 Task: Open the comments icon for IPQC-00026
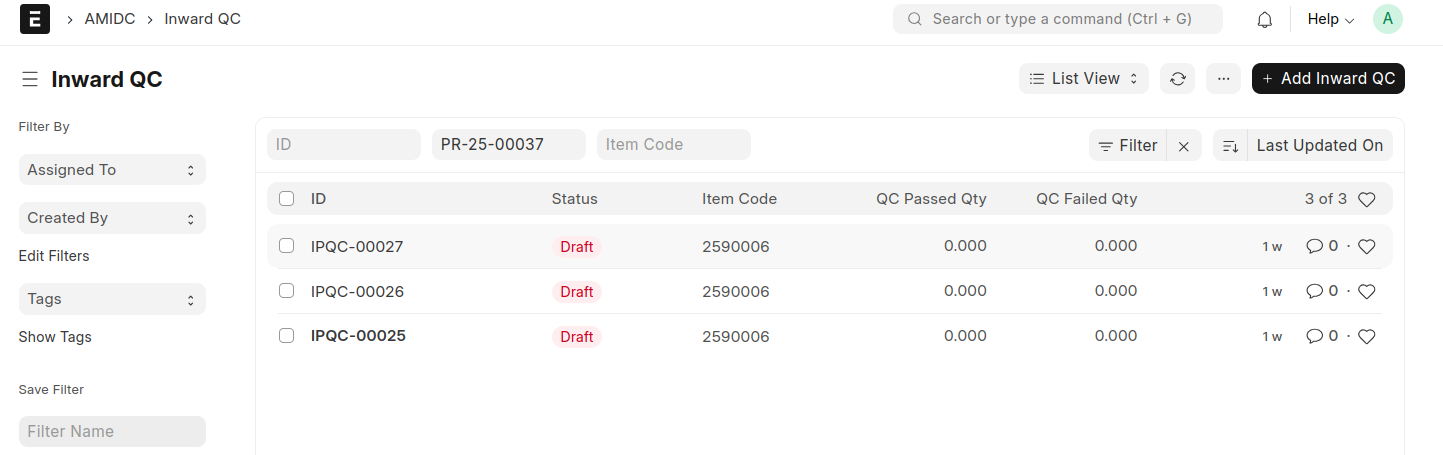[x=1315, y=291]
